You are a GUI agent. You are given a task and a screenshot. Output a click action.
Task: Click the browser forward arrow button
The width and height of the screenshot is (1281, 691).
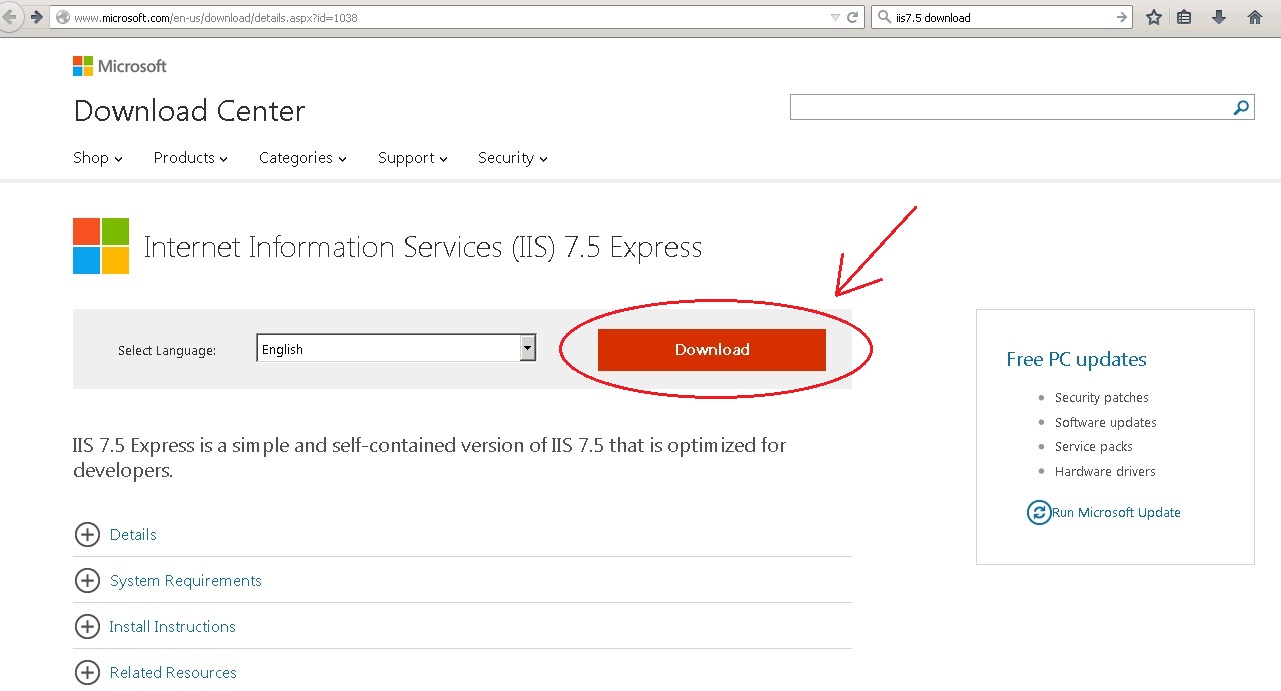click(37, 17)
